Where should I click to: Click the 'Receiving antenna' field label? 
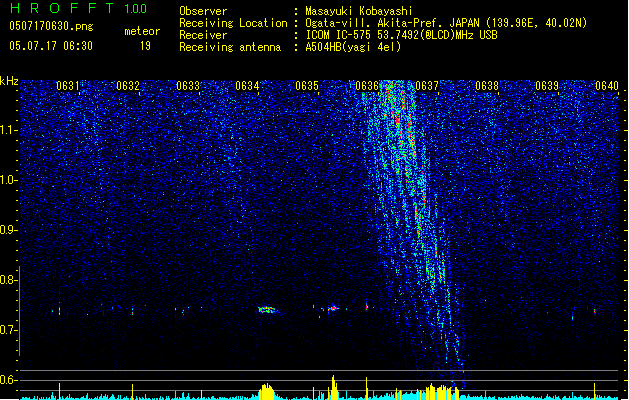click(x=230, y=47)
